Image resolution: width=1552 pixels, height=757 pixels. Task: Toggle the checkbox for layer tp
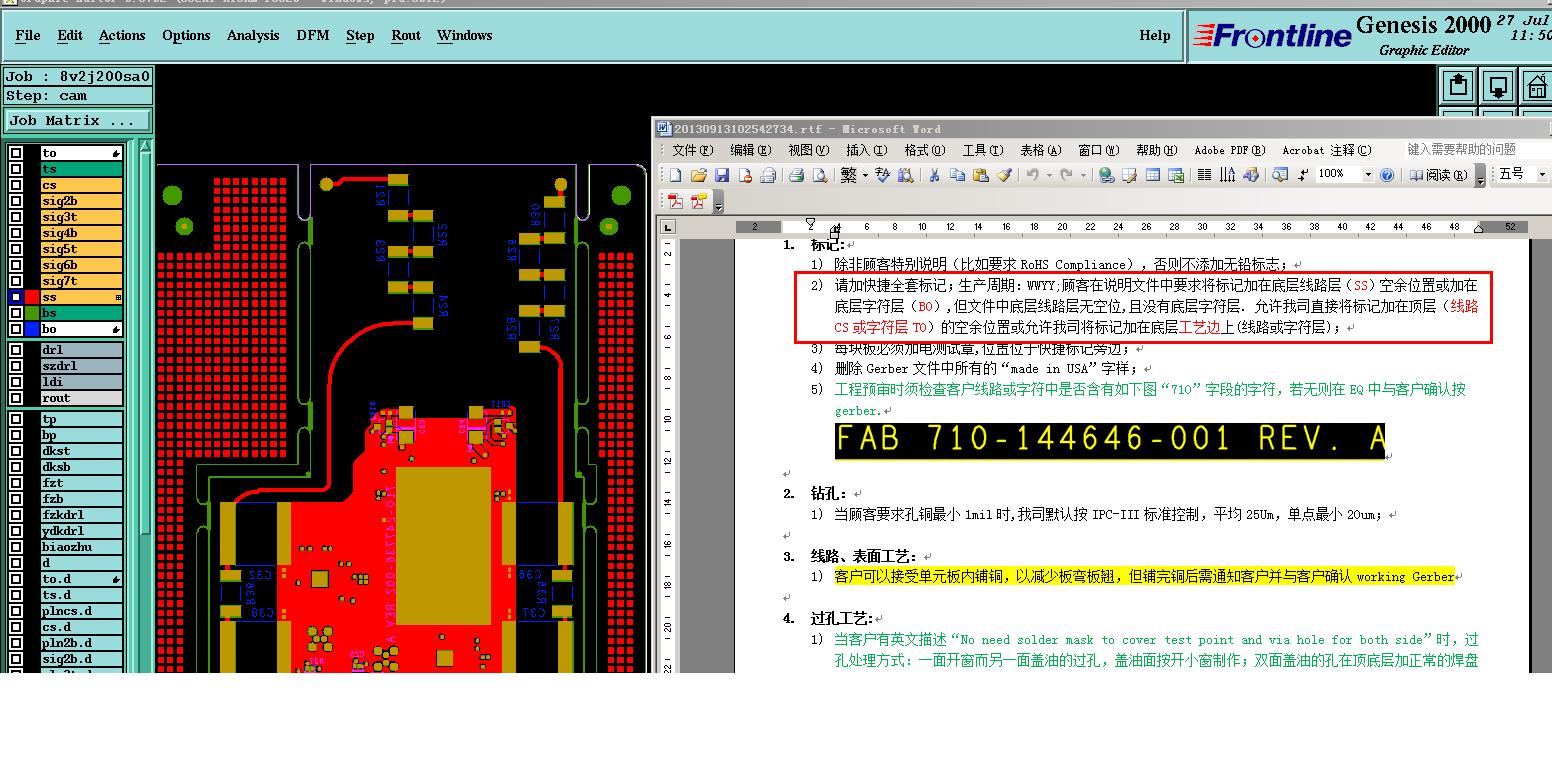click(x=16, y=419)
